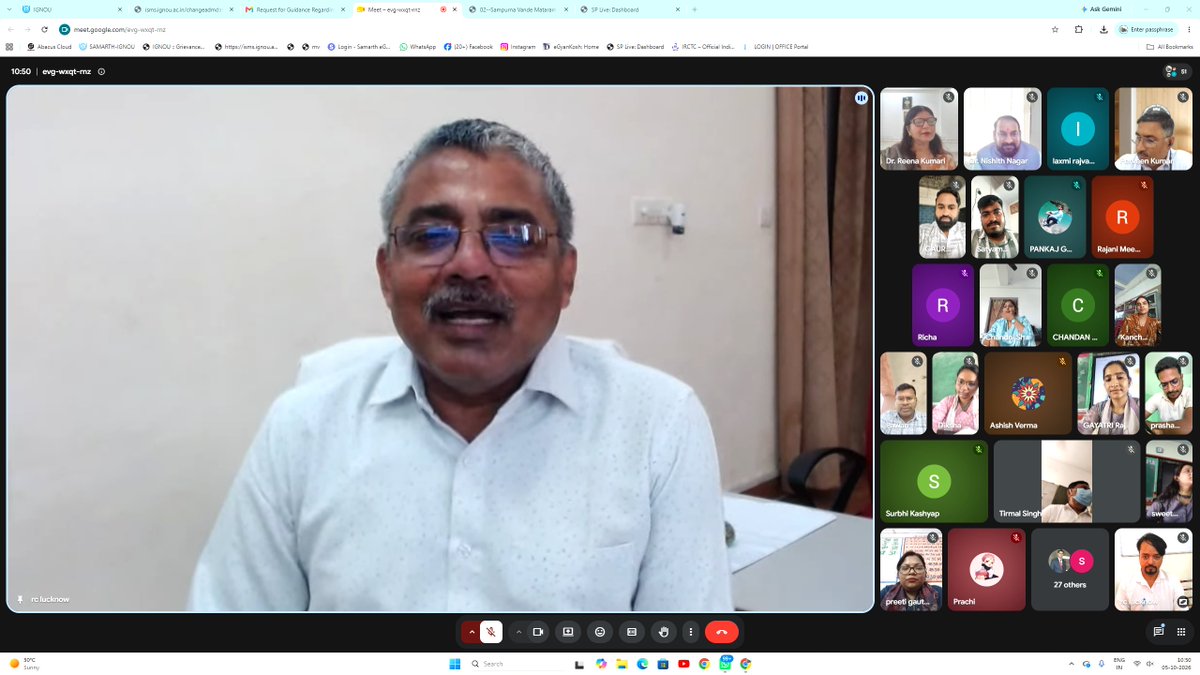Start presenting your screen

568,632
